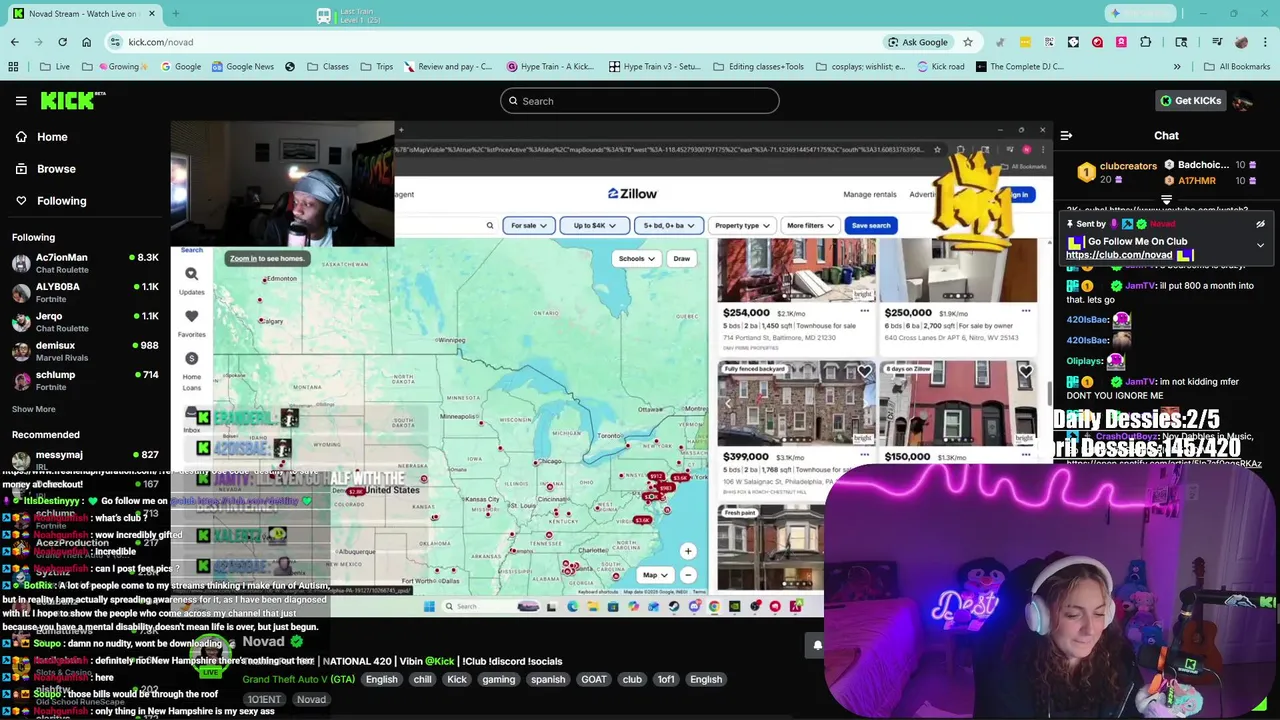This screenshot has width=1280, height=720.
Task: Open Up to $4K price filter
Action: [x=595, y=225]
